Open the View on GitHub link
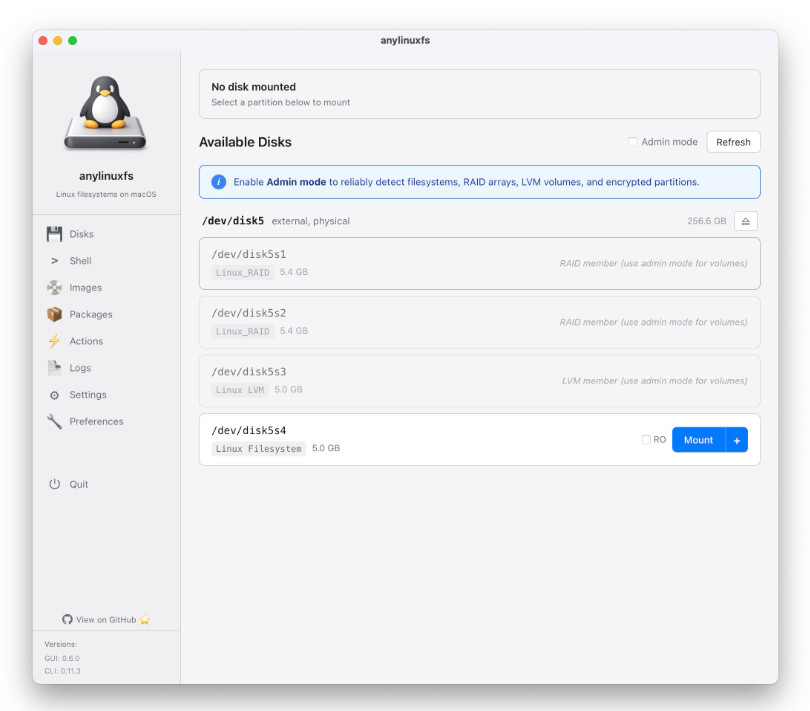Image resolution: width=810 pixels, height=711 pixels. (106, 620)
